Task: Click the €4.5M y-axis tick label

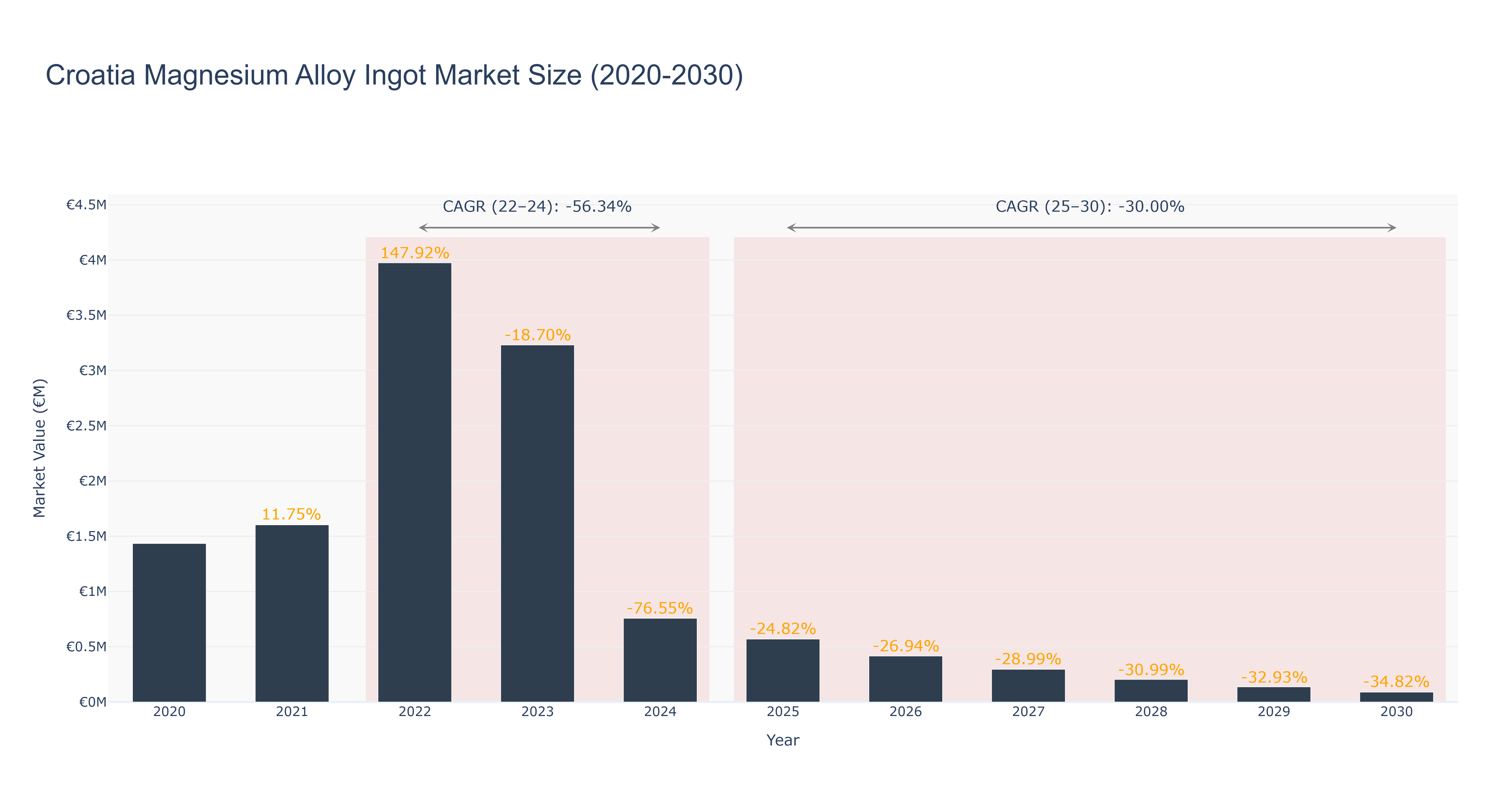Action: coord(86,205)
